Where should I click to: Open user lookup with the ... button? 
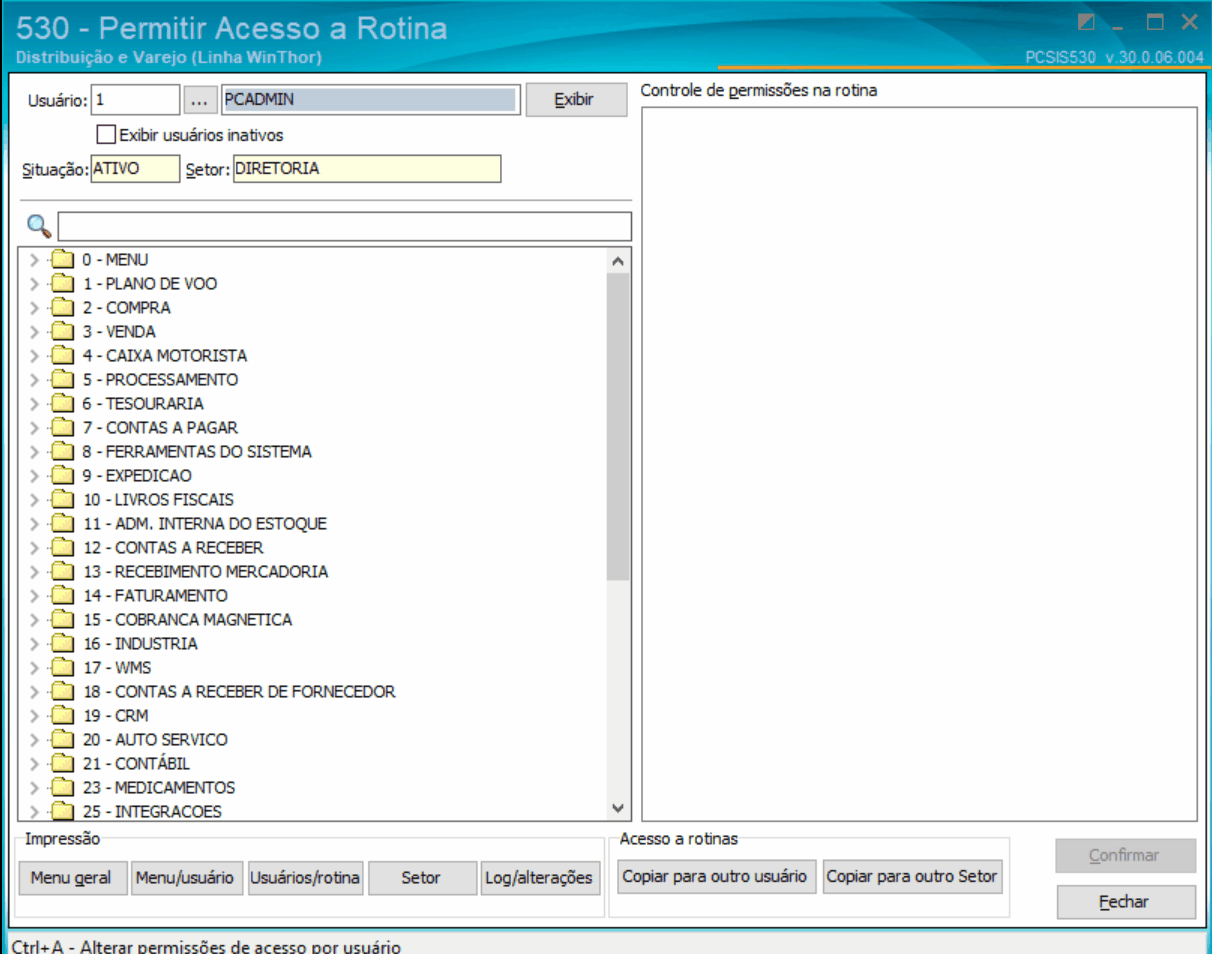[199, 100]
